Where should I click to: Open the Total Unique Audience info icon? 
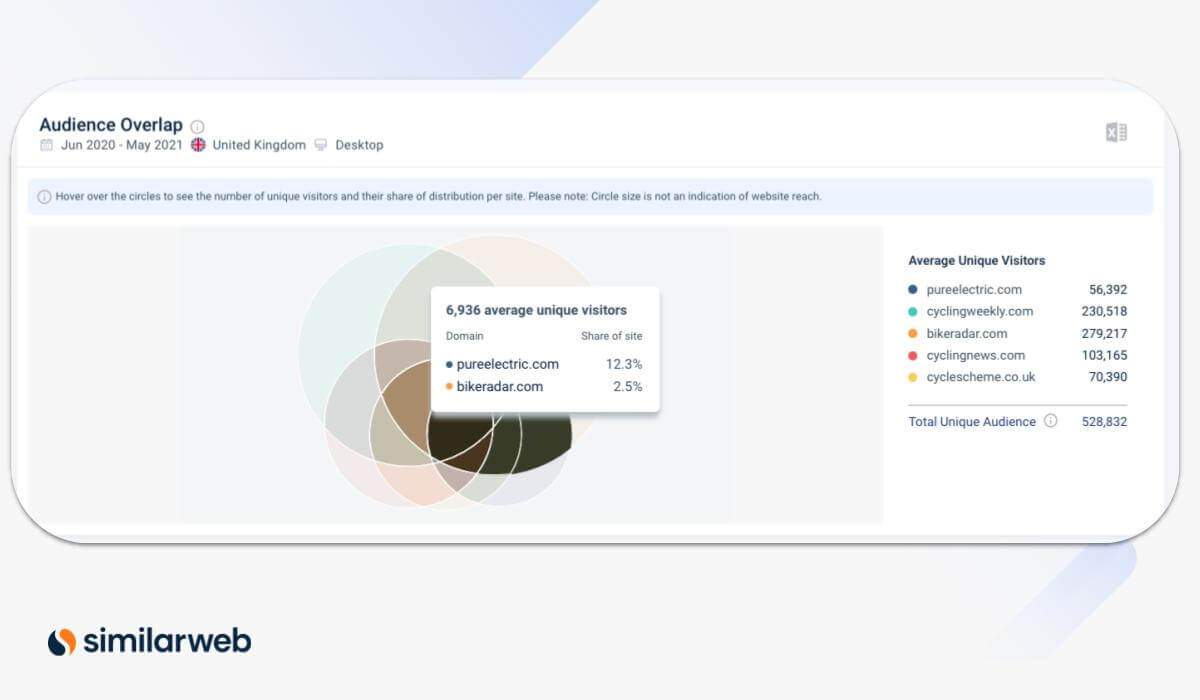point(1050,422)
